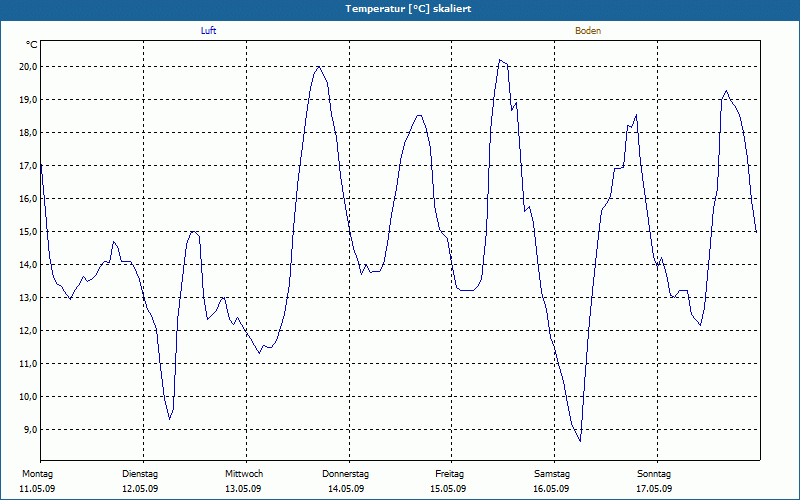Click the 11,0 y-axis value
Screen dimensions: 800x500
click(28, 364)
